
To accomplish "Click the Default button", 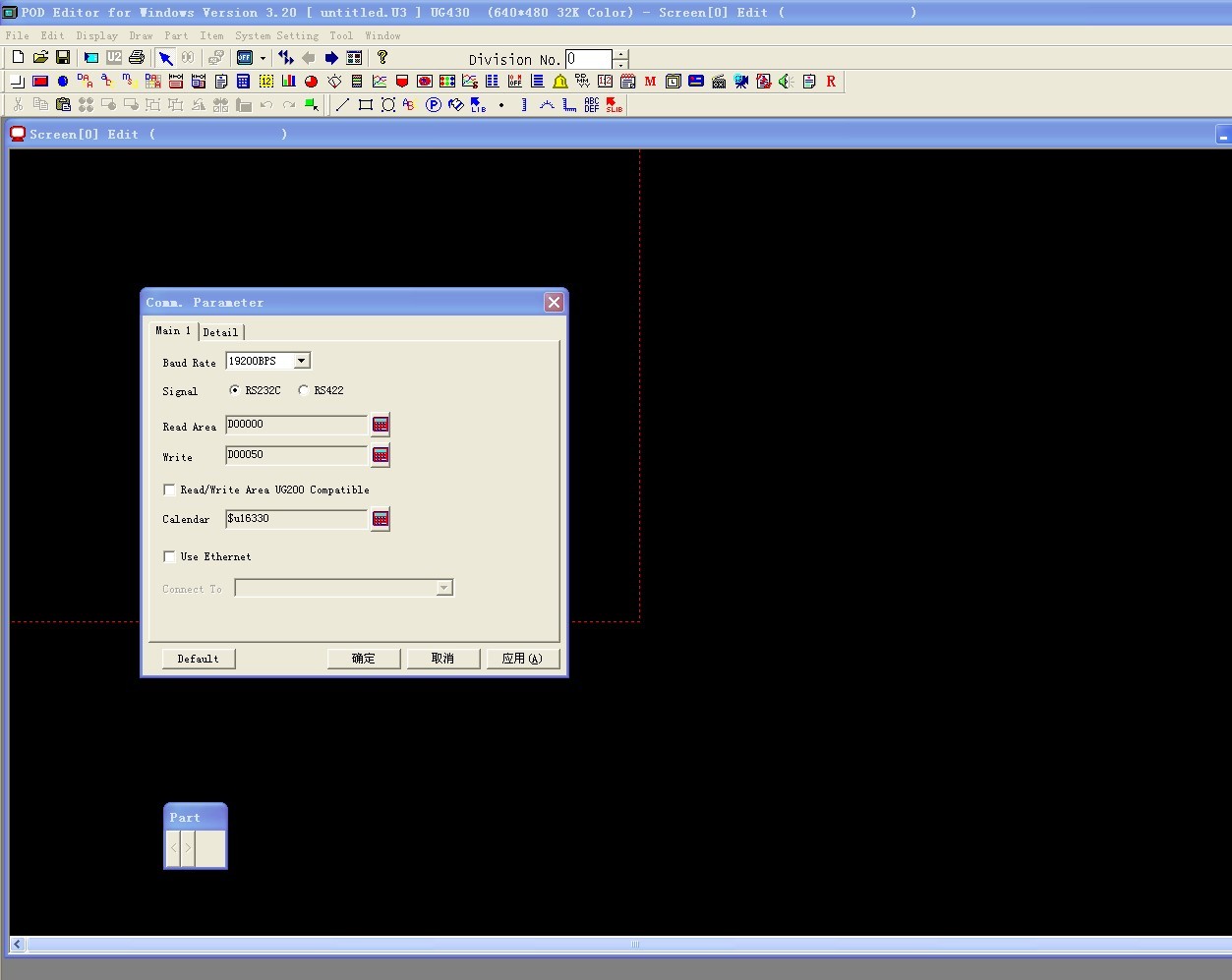I will point(198,659).
